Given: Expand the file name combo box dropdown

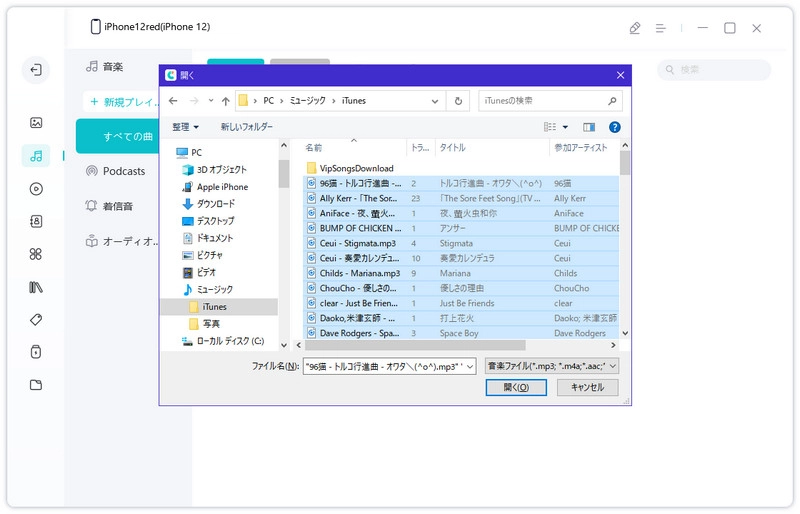Looking at the screenshot, I should (470, 366).
